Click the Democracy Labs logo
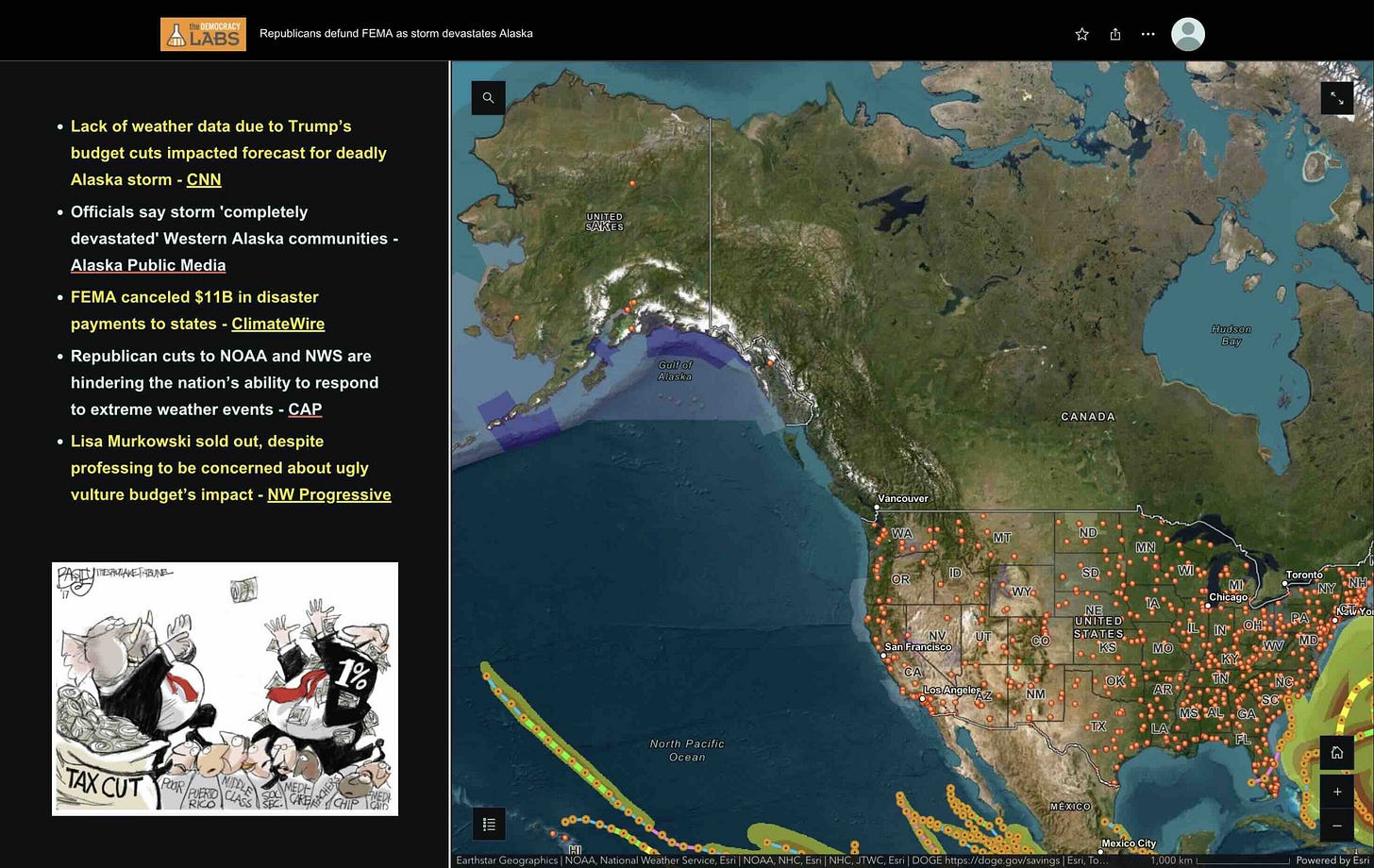Image resolution: width=1374 pixels, height=868 pixels. 203,34
